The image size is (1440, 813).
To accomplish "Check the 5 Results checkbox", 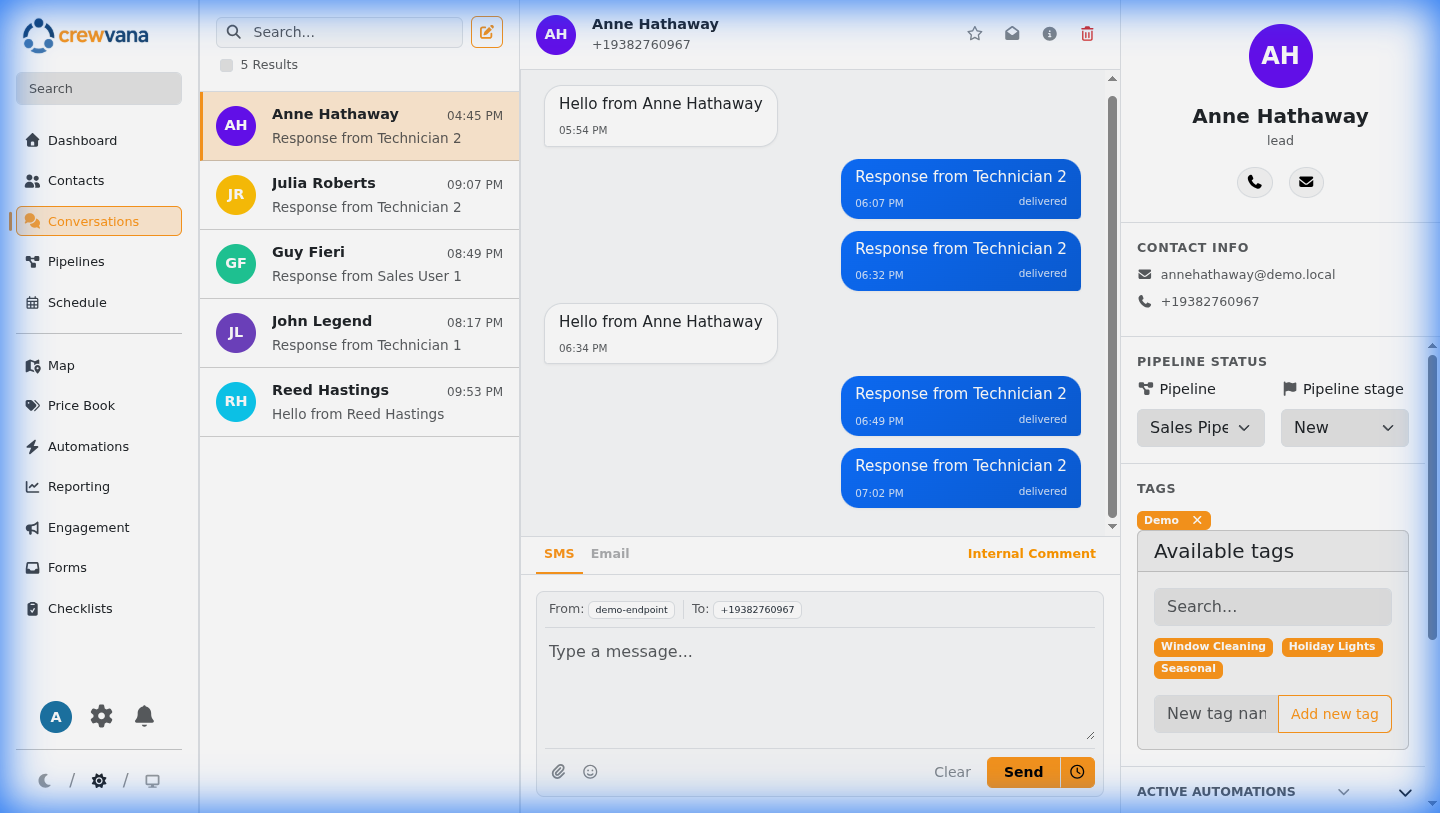I will tap(226, 64).
